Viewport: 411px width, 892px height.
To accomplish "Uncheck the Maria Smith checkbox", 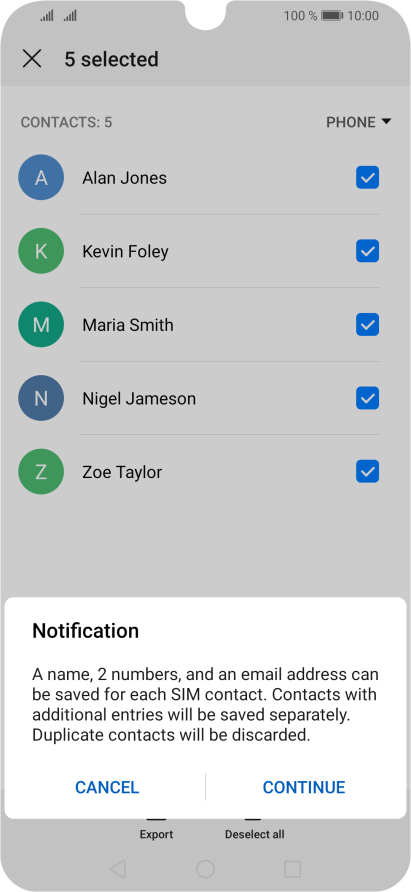I will pyautogui.click(x=368, y=325).
